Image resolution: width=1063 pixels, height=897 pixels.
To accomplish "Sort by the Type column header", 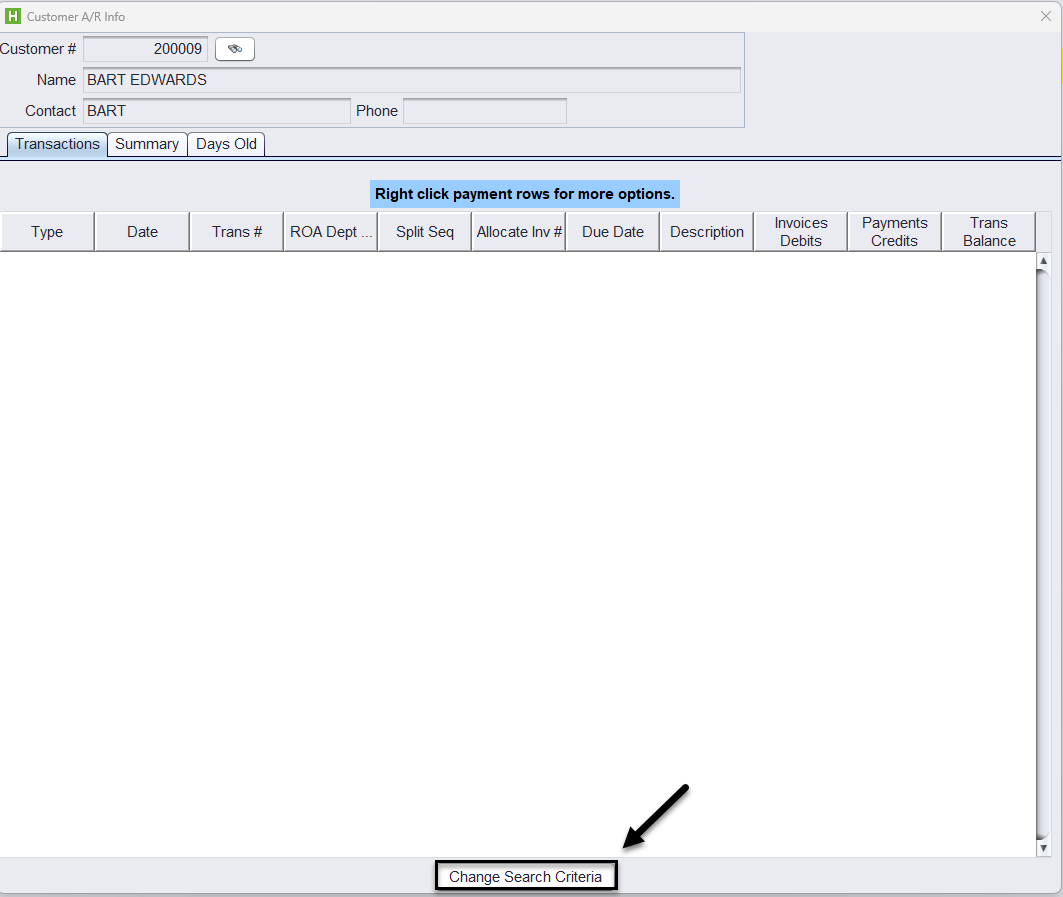I will (x=47, y=232).
